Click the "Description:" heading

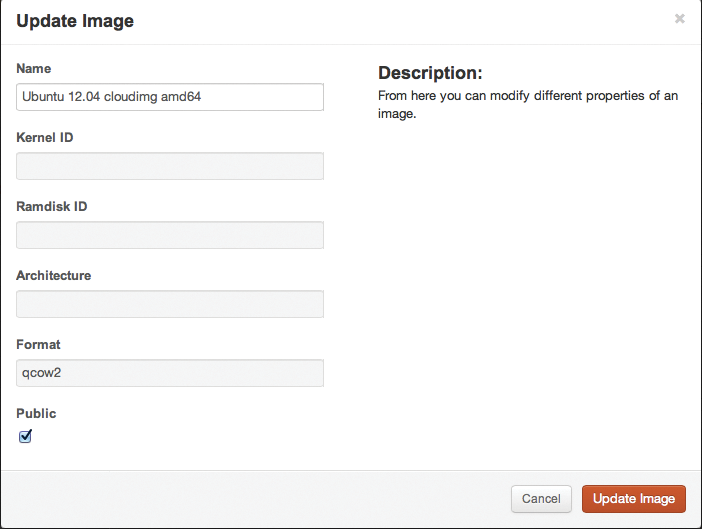(x=430, y=74)
